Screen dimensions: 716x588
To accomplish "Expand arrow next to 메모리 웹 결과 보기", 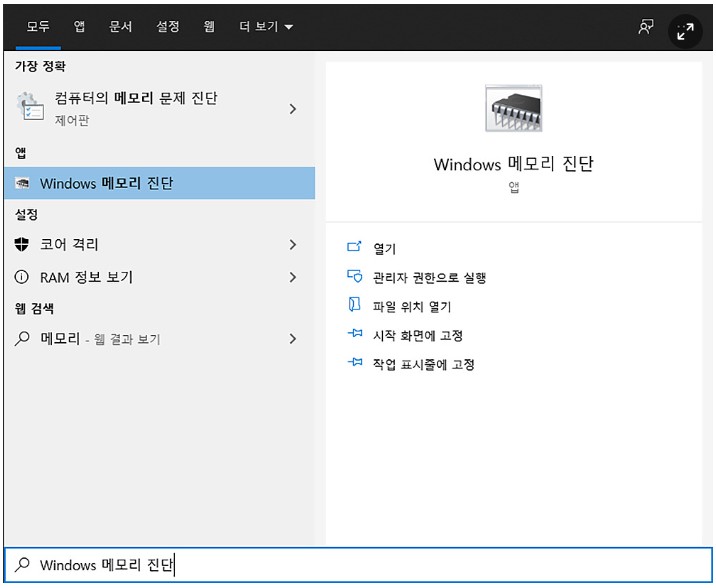I will (x=293, y=339).
